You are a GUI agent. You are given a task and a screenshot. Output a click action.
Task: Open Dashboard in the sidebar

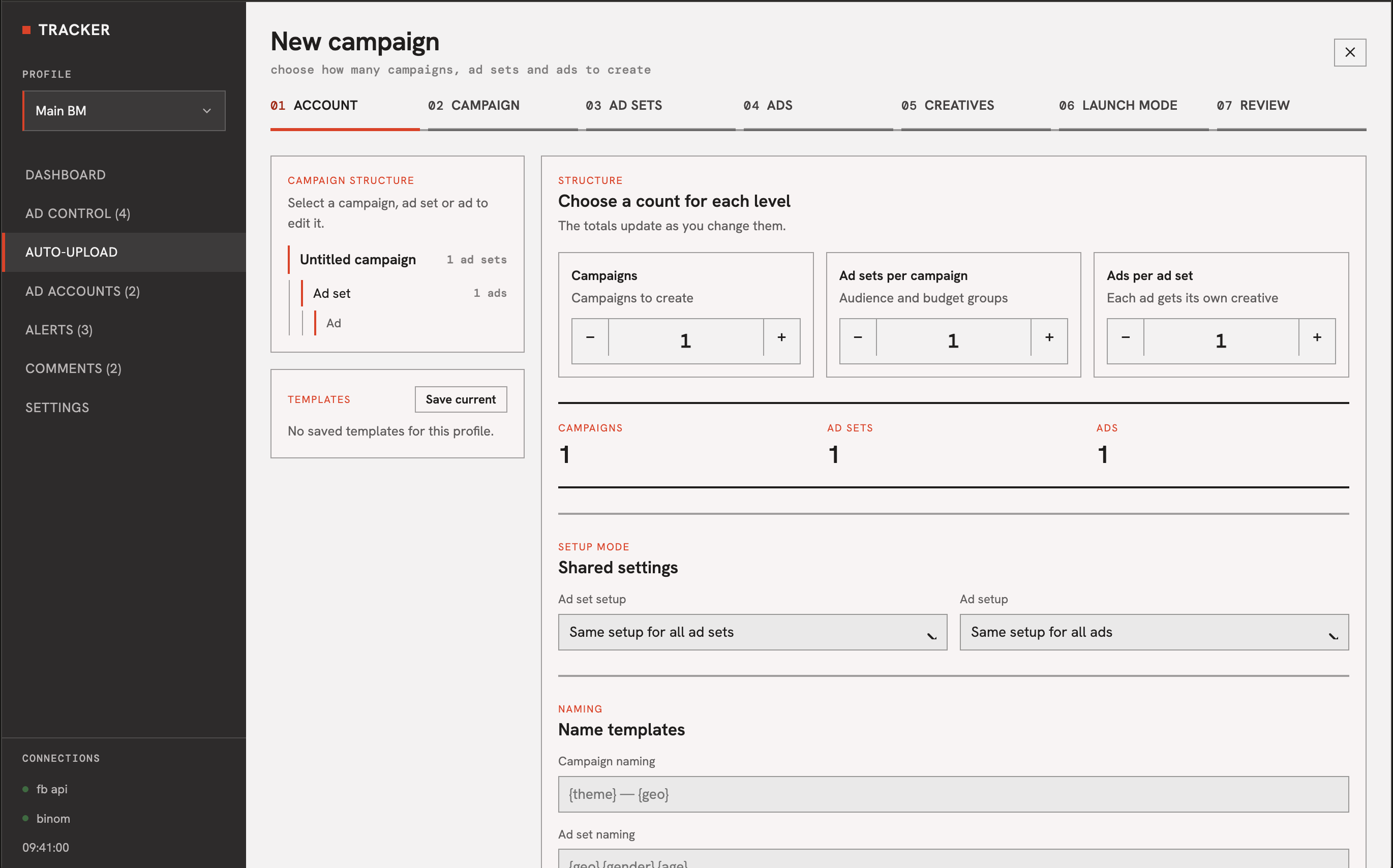click(x=124, y=174)
